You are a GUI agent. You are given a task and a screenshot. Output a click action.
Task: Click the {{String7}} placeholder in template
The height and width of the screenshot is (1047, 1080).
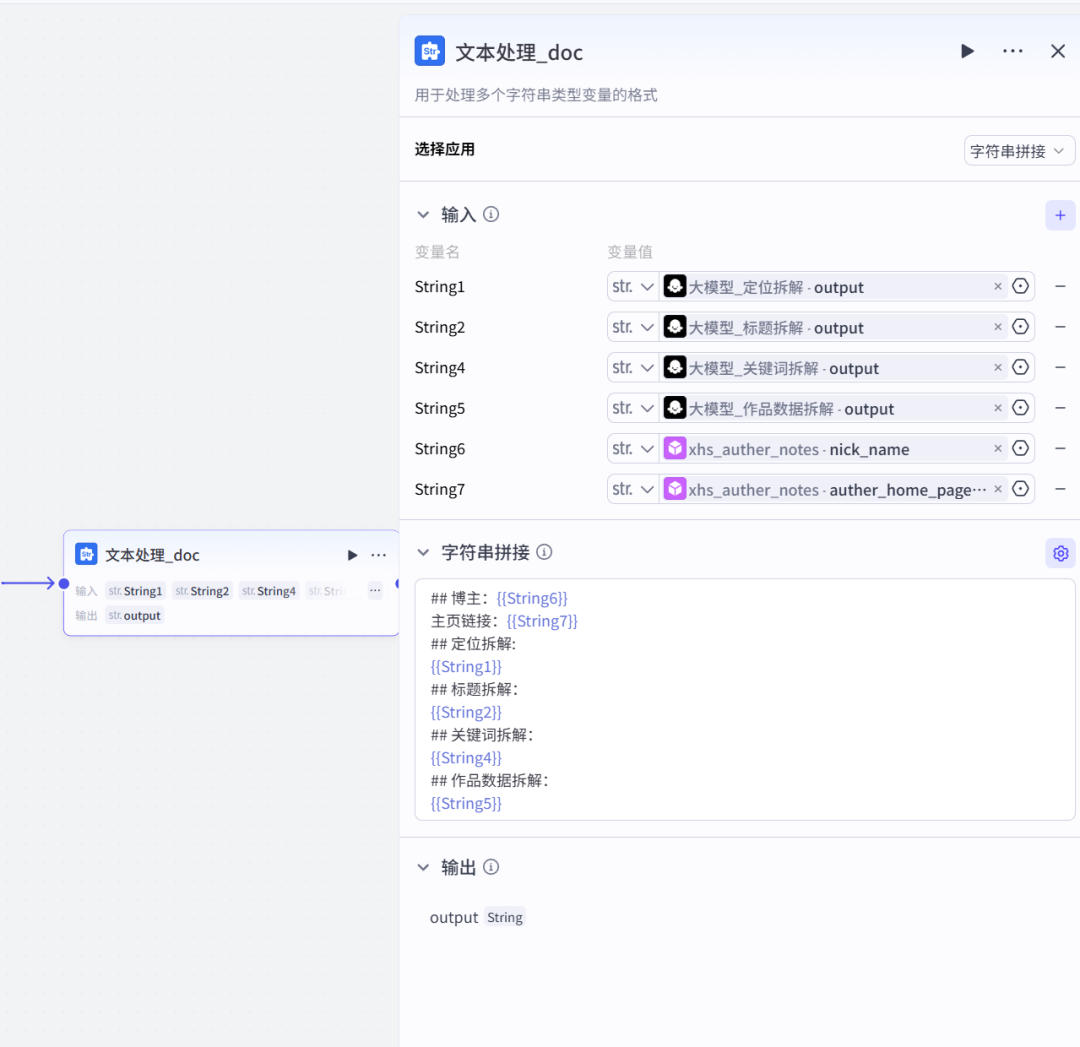coord(542,621)
